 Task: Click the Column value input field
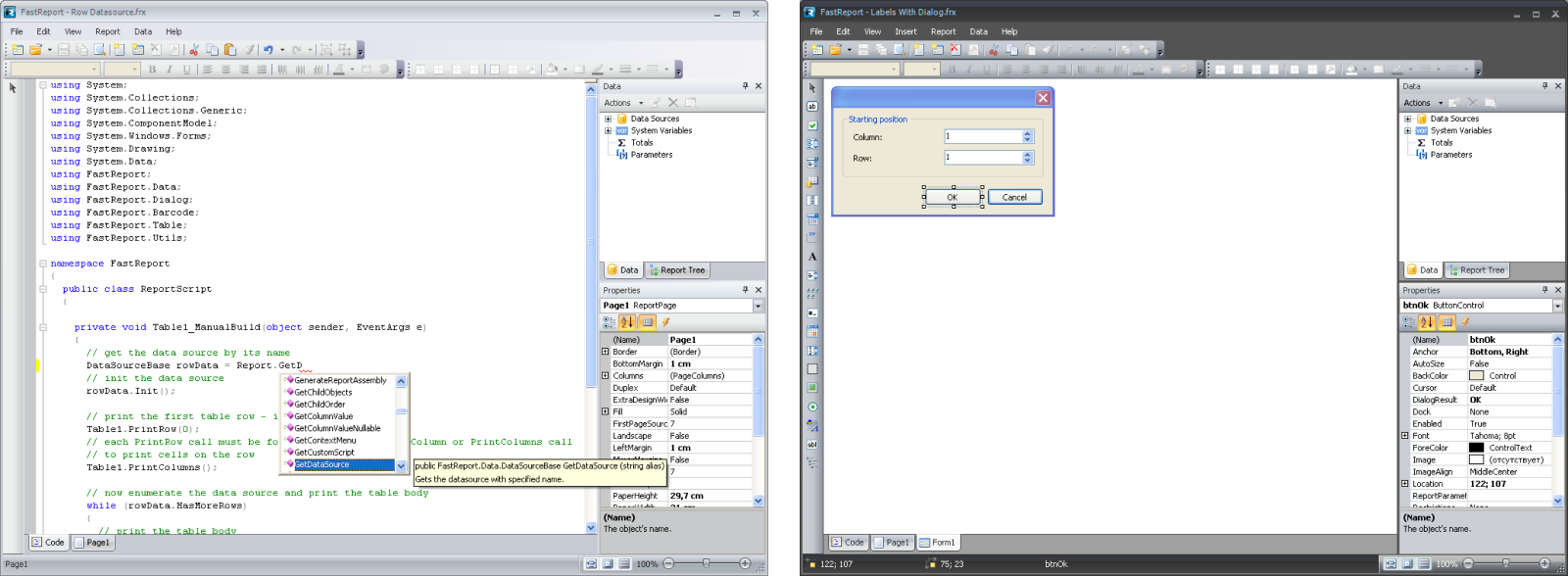(983, 137)
